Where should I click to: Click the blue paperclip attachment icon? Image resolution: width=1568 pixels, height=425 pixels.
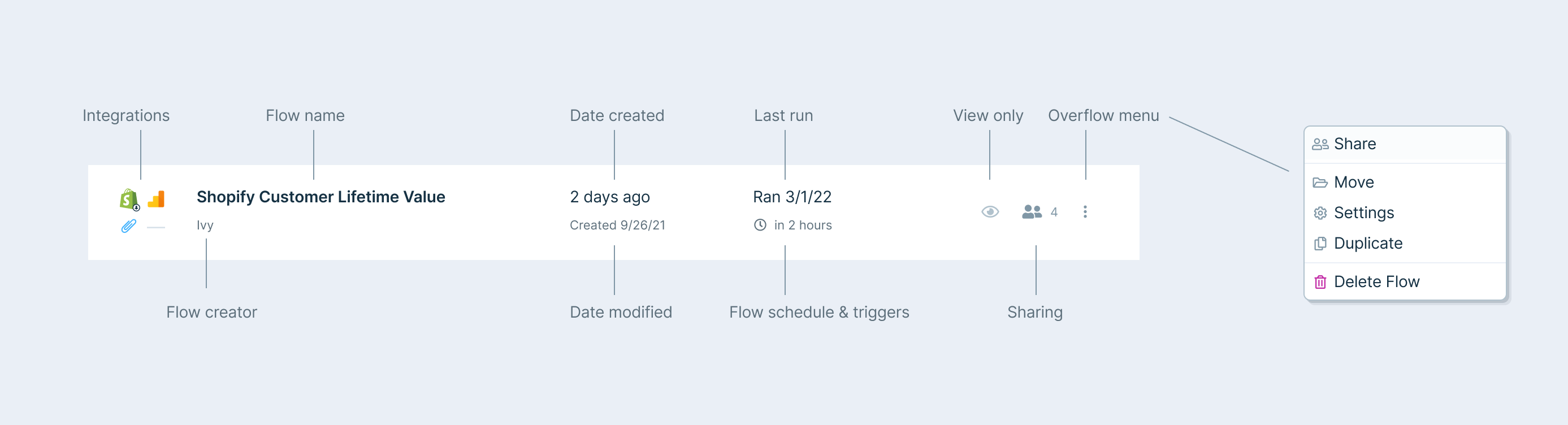(128, 226)
